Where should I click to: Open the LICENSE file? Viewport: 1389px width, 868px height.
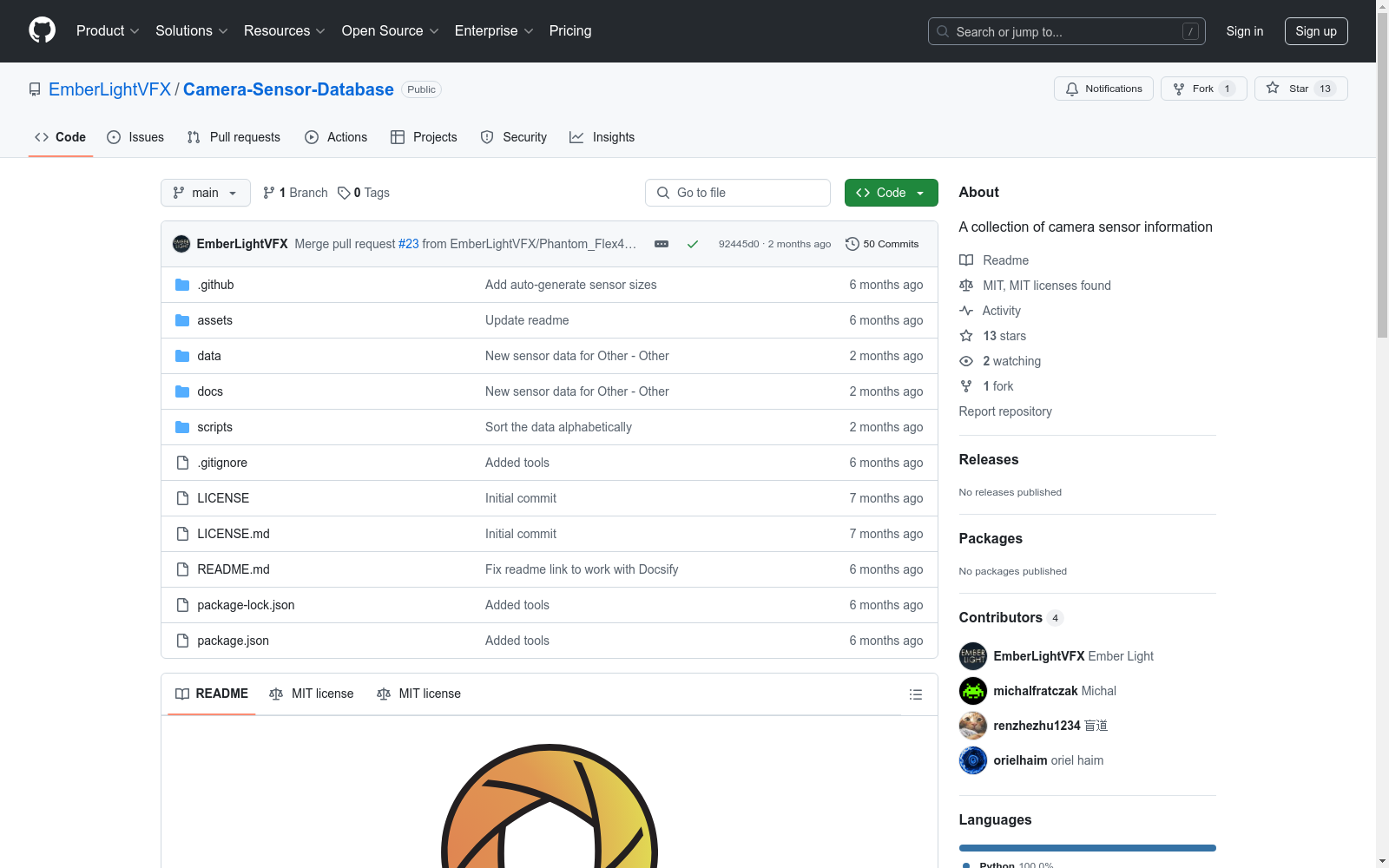(x=223, y=498)
